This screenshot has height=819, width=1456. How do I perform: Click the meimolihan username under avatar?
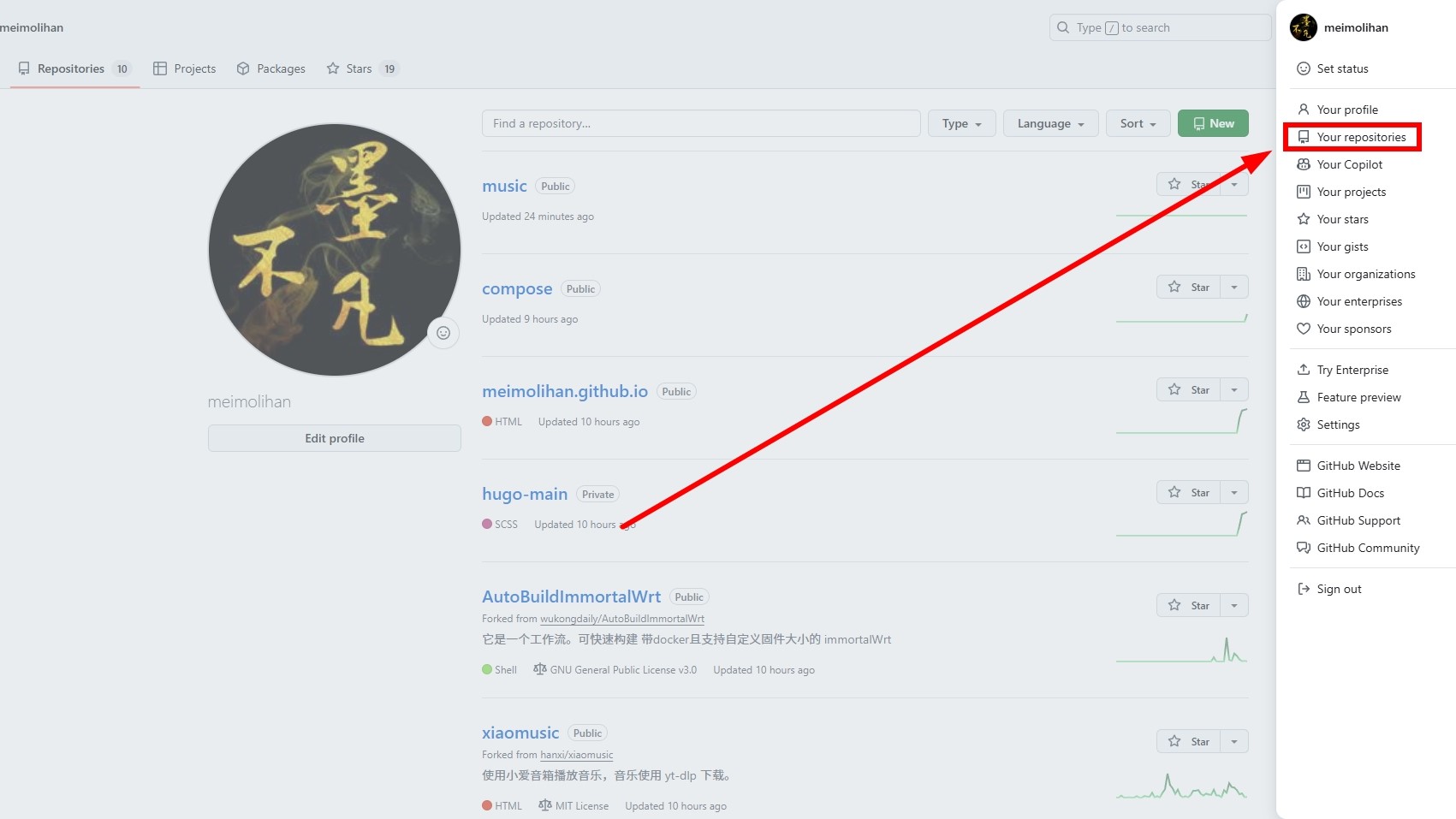tap(249, 401)
